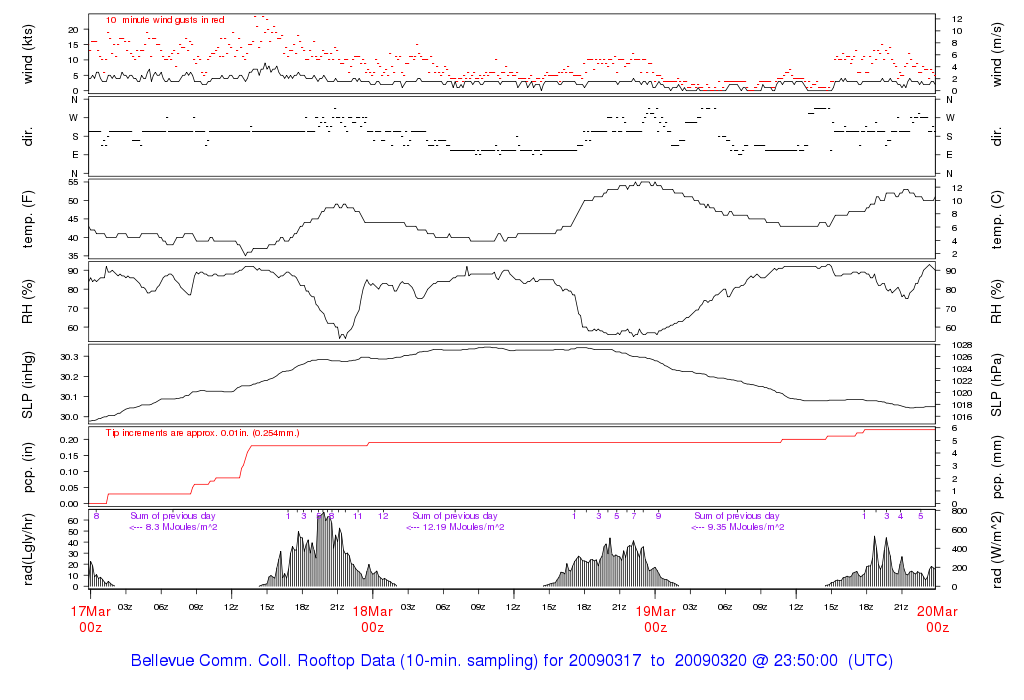Click the '17Mar 00z' date label

click(90, 619)
